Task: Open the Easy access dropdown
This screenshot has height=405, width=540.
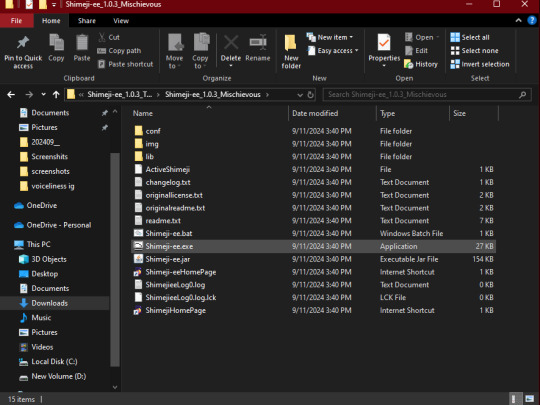Action: (333, 51)
